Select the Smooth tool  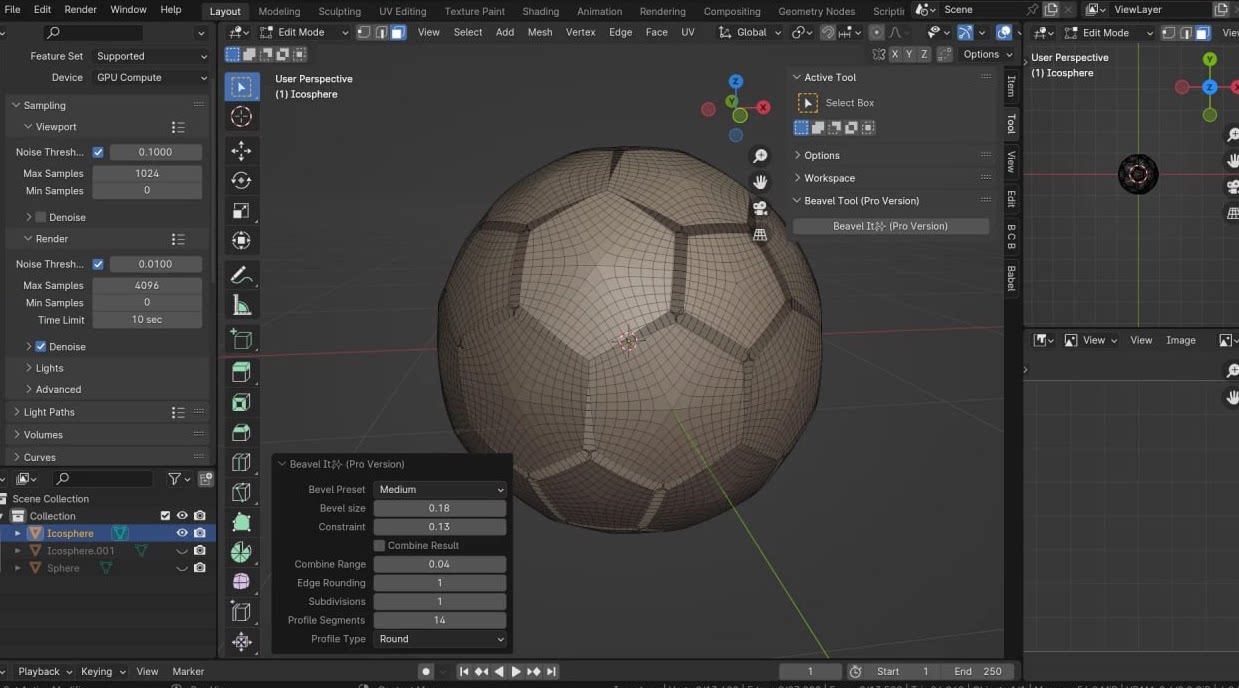pyautogui.click(x=241, y=582)
